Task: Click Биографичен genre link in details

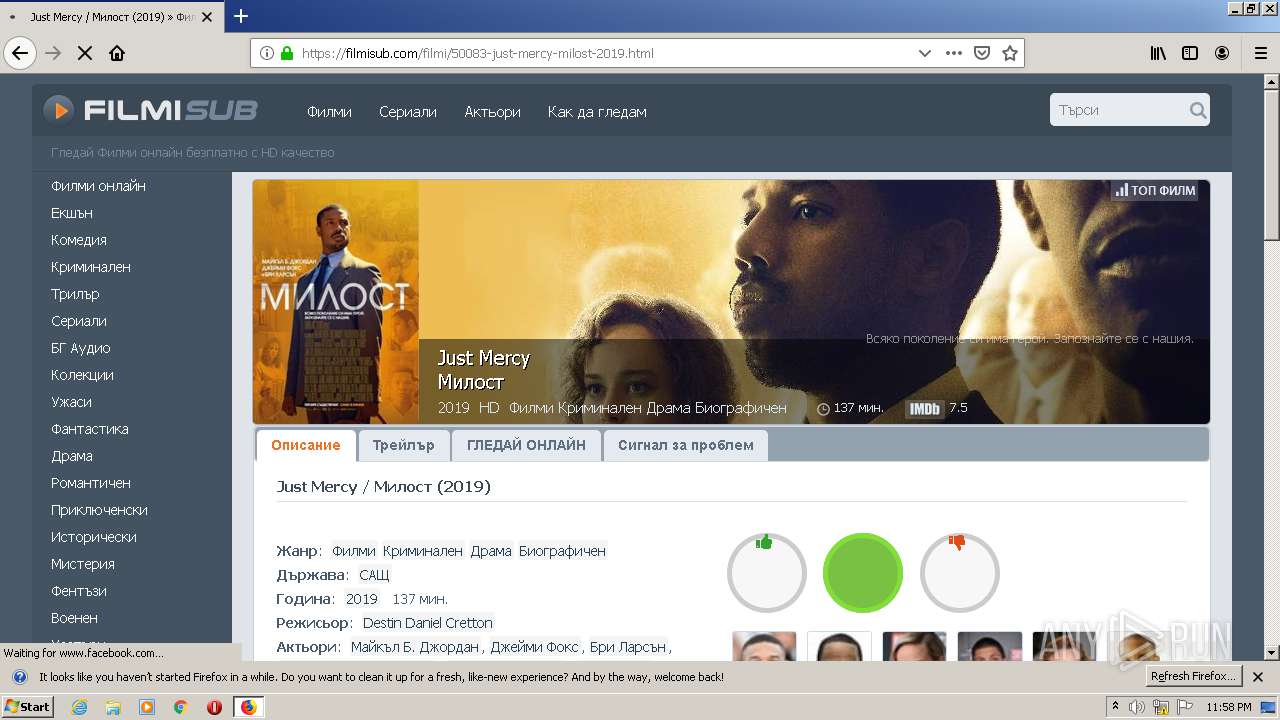Action: [x=562, y=551]
